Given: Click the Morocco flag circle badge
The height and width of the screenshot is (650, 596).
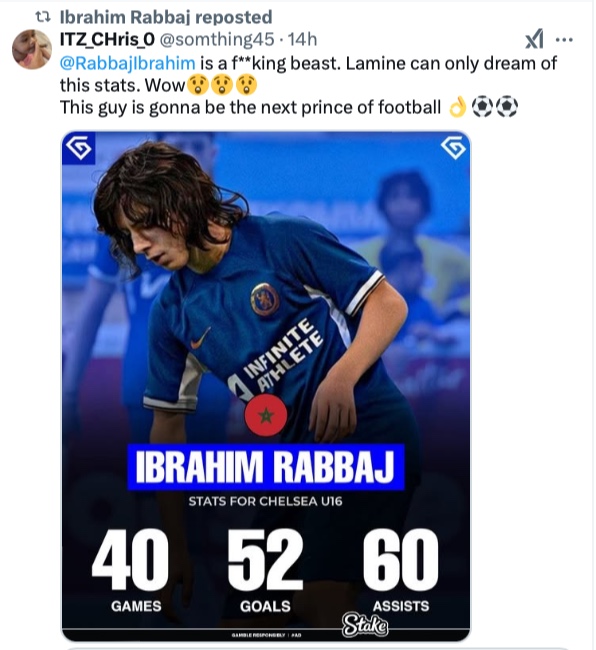Looking at the screenshot, I should pyautogui.click(x=266, y=415).
